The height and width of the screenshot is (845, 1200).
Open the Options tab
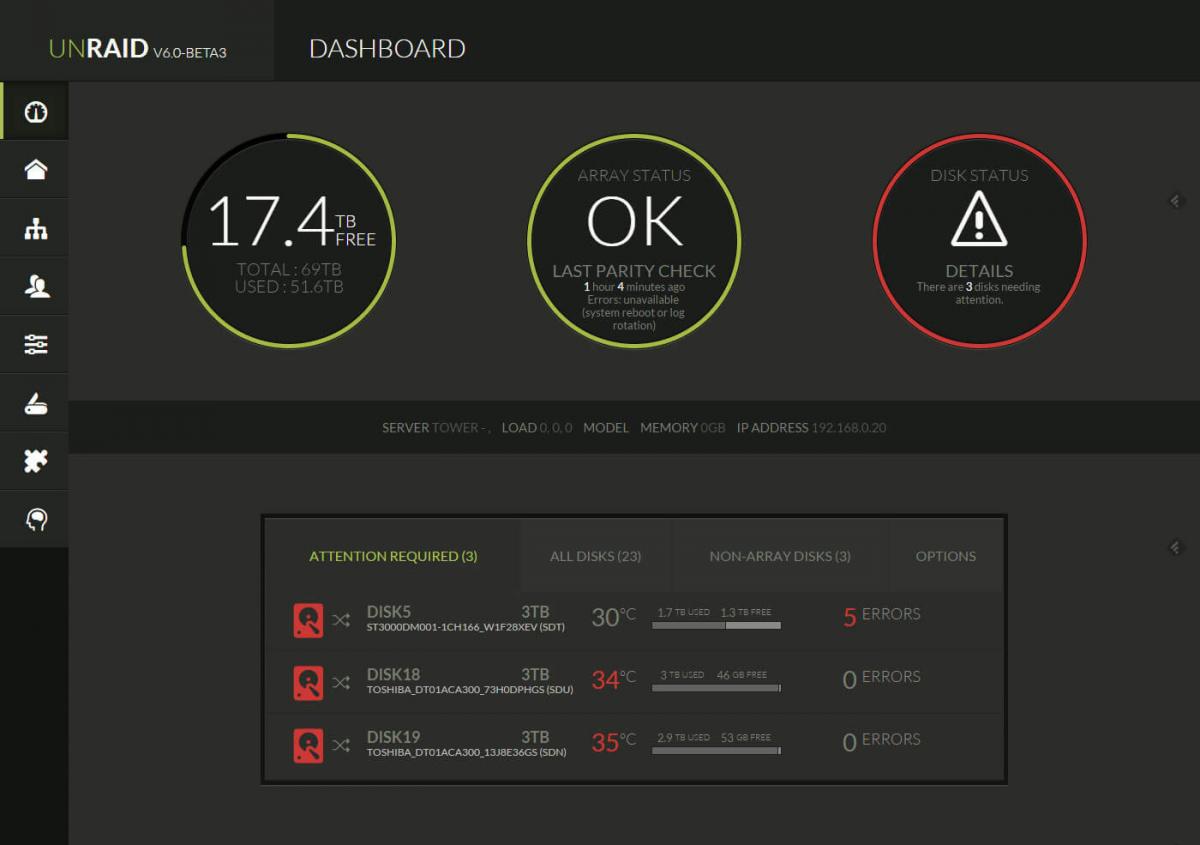(946, 556)
